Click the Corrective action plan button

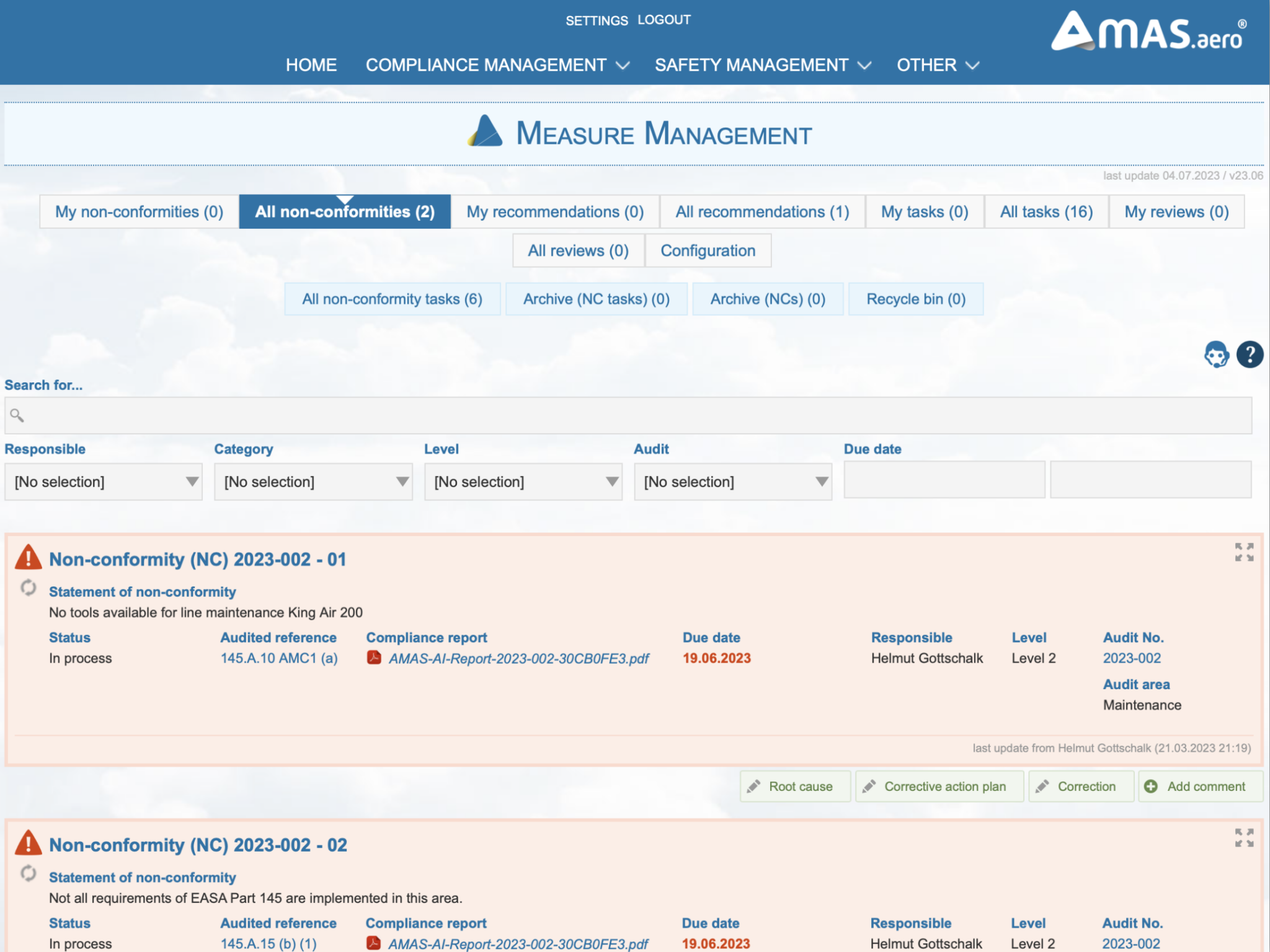939,786
